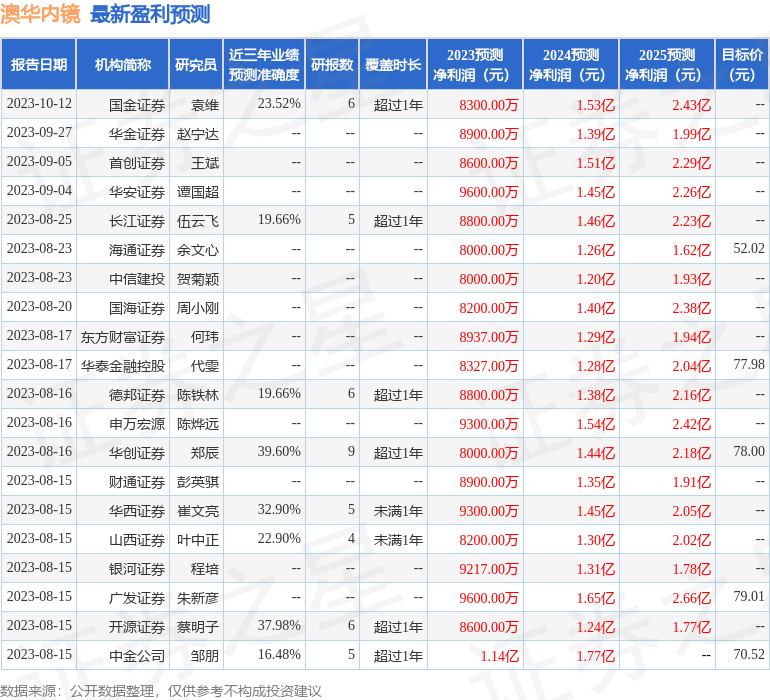This screenshot has width=770, height=700.
Task: Click accuracy value 16.48%
Action: pos(279,654)
